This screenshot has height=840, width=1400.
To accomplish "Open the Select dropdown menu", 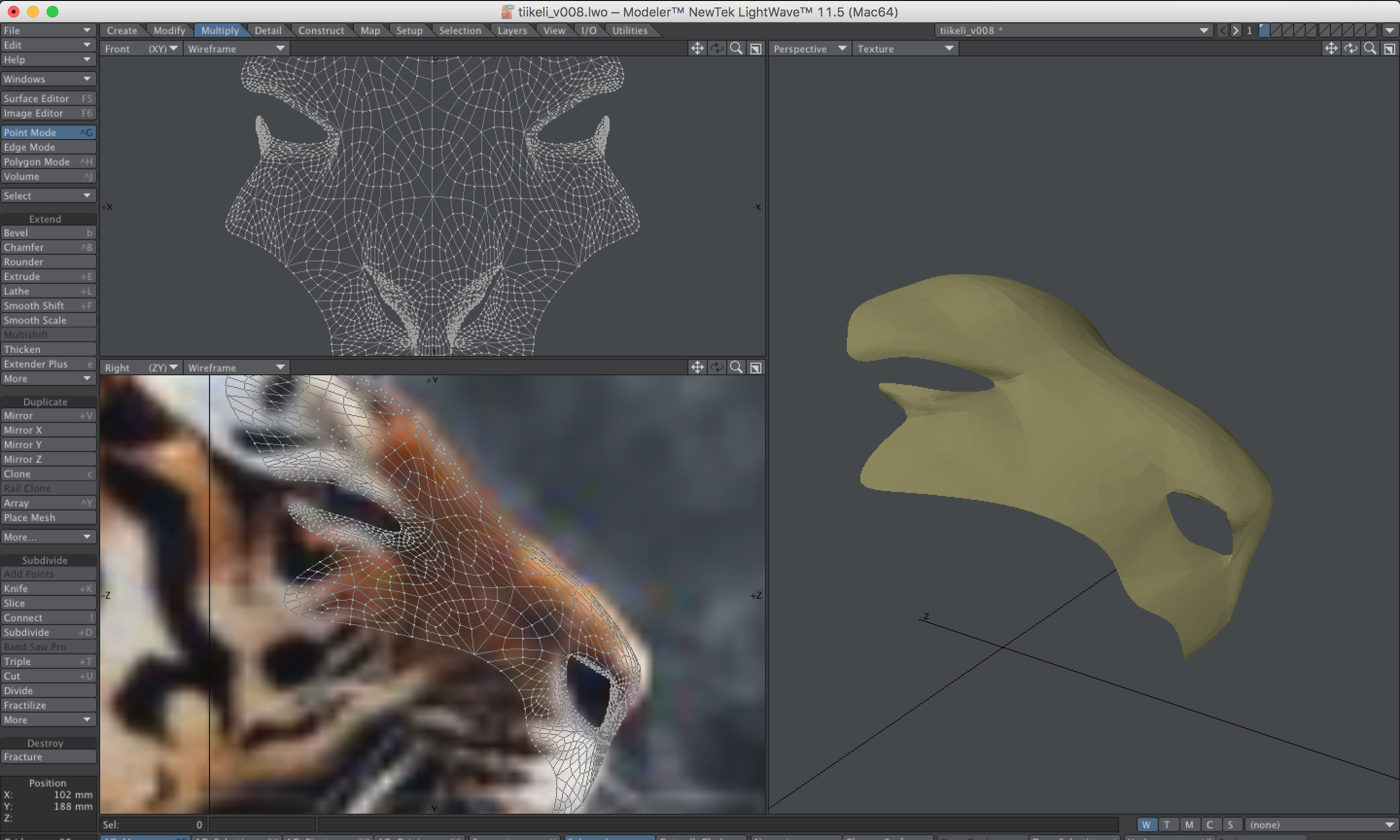I will 48,195.
